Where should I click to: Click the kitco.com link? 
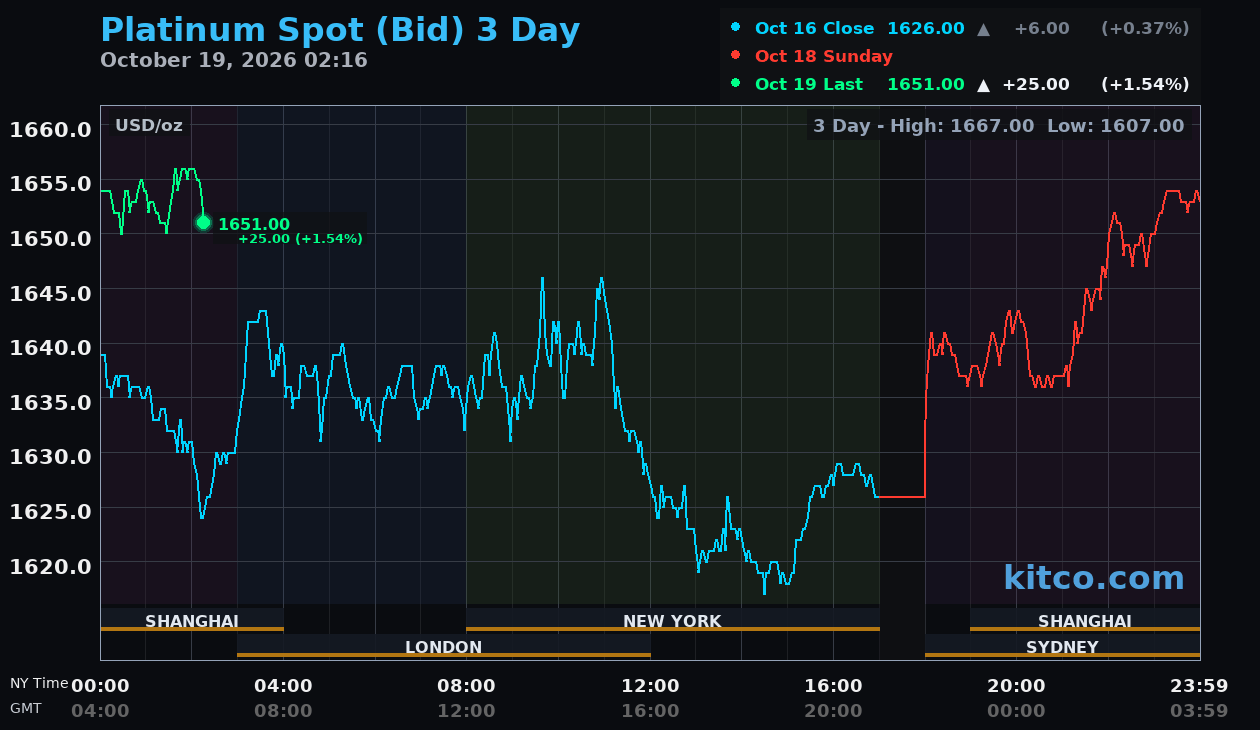click(1094, 578)
